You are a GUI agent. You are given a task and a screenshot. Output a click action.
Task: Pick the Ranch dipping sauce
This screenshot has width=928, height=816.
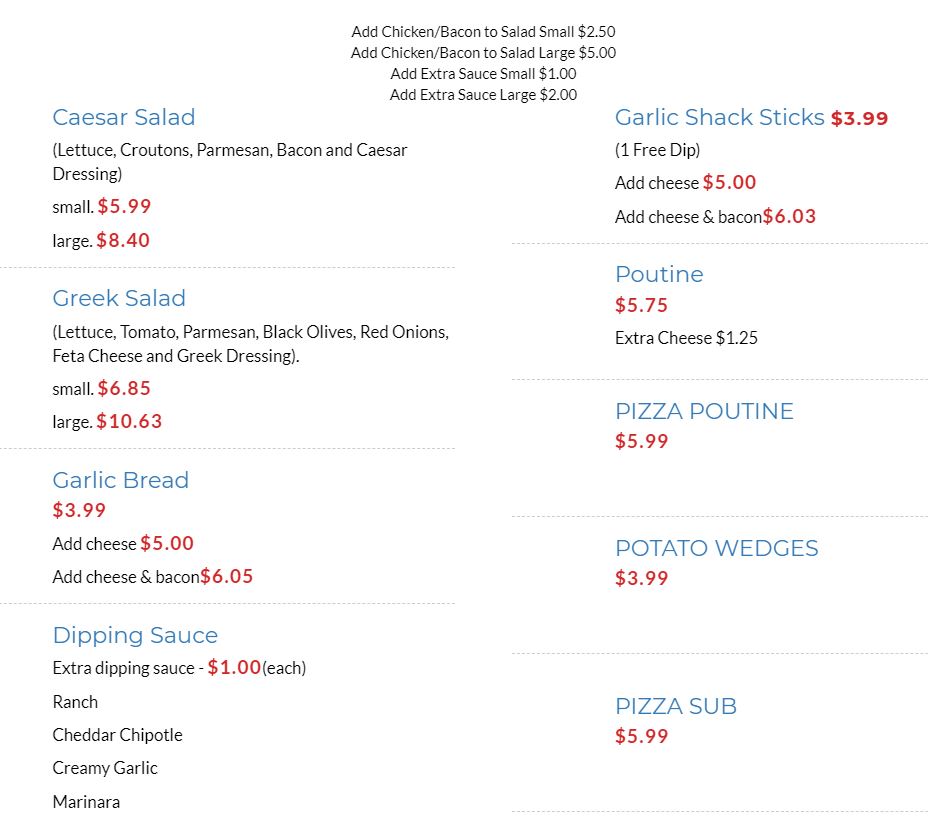(x=75, y=702)
